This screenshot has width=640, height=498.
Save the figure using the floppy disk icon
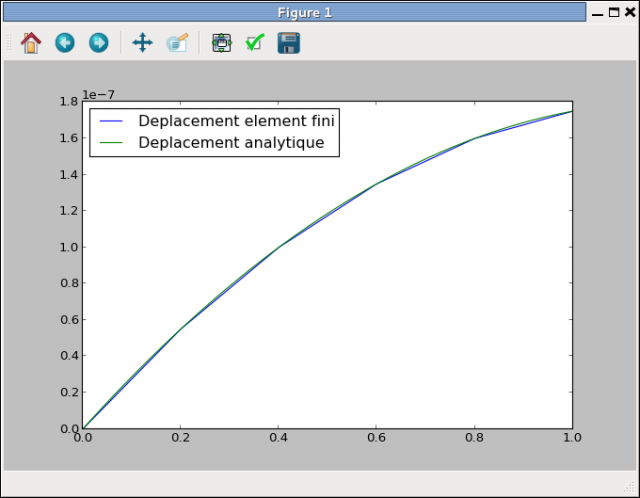pyautogui.click(x=289, y=43)
